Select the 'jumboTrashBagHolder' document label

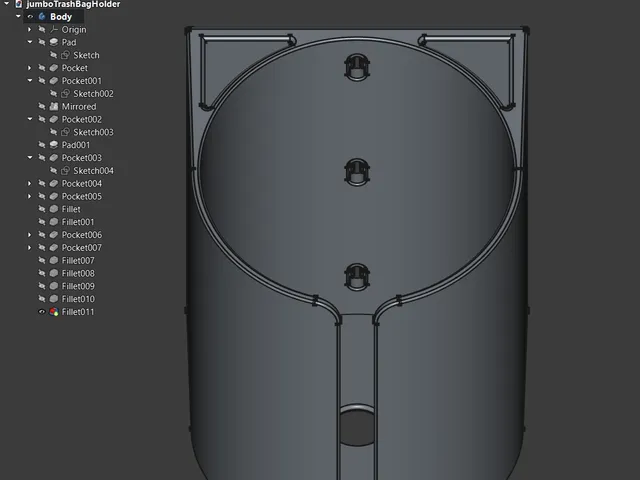point(73,4)
